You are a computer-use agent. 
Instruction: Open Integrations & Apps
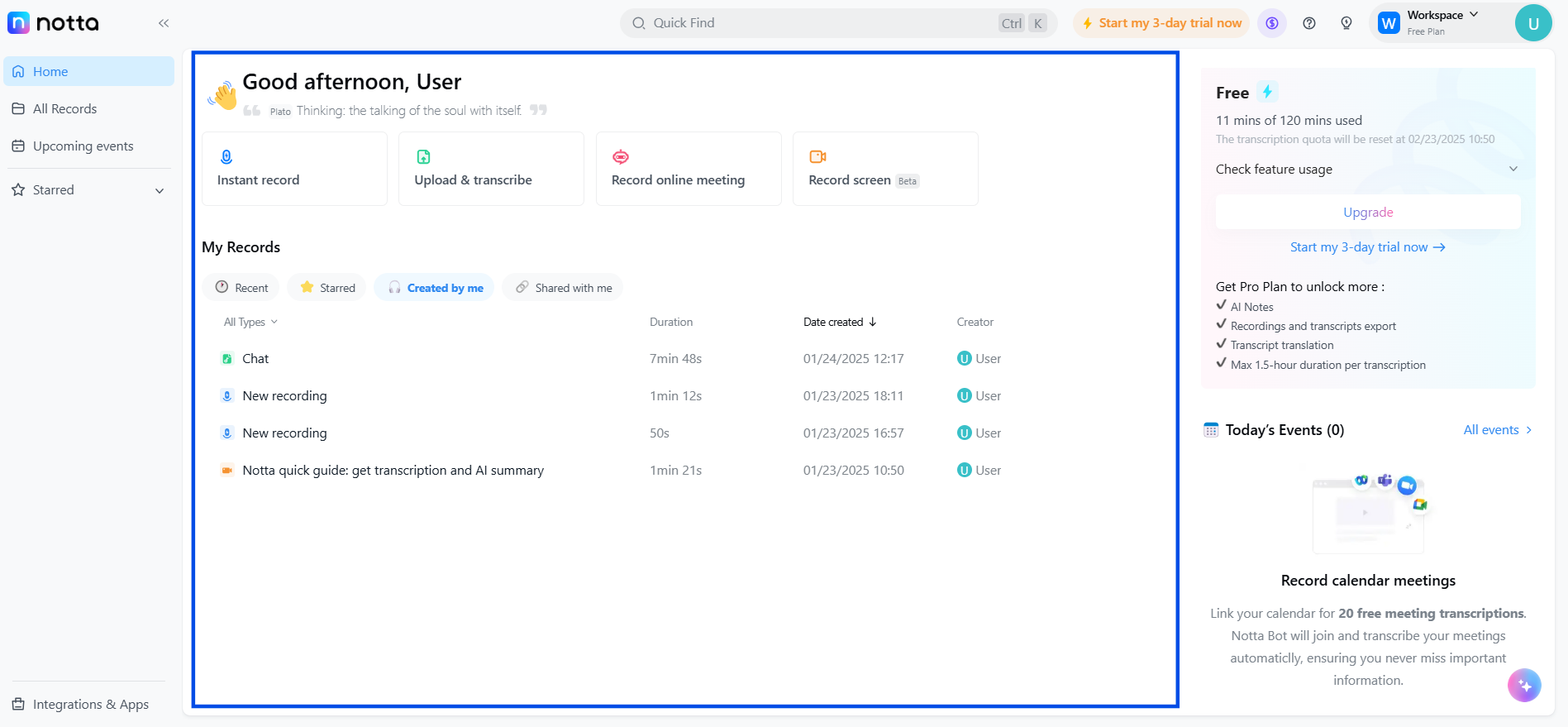coord(88,704)
